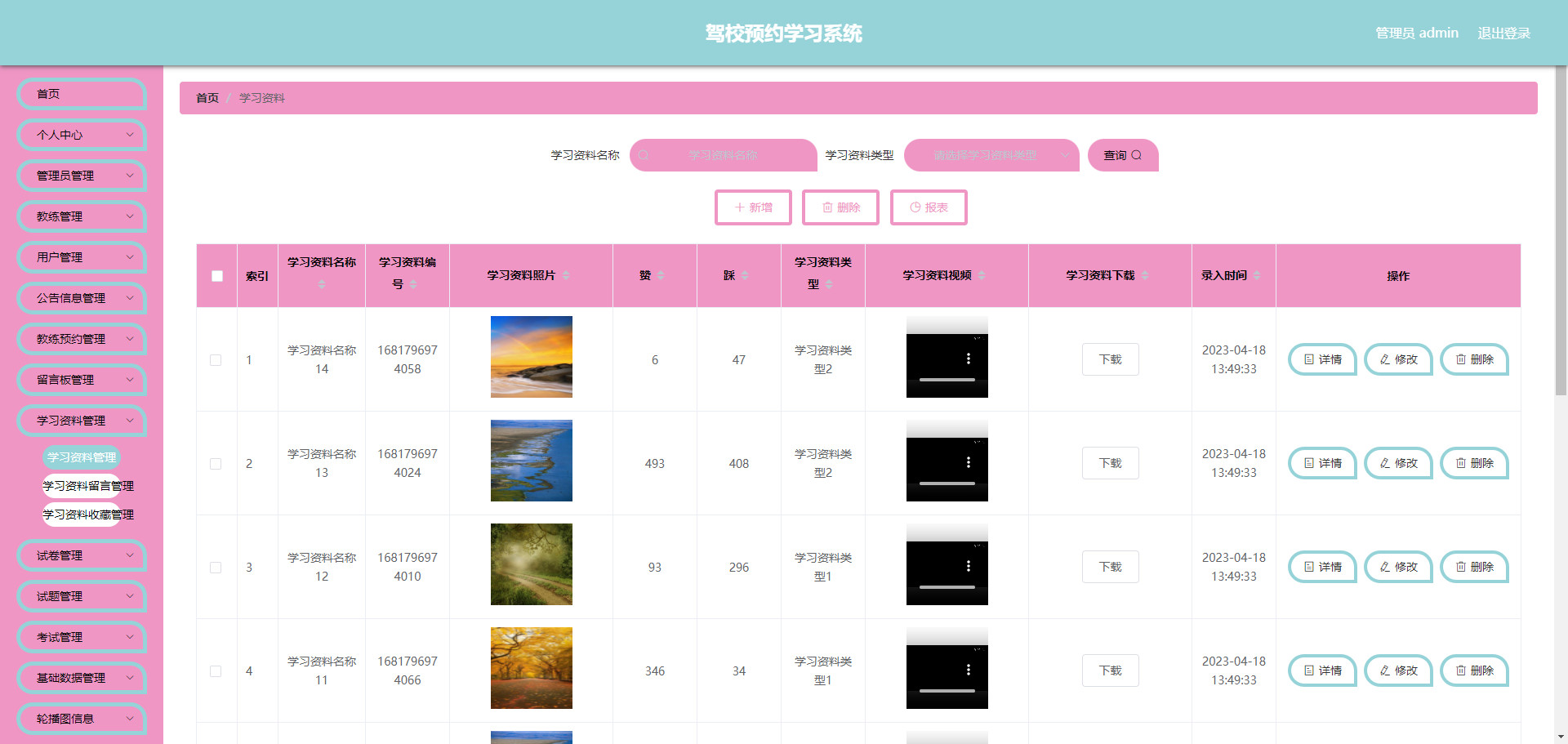Sort by 学习资料编号 column arrows
This screenshot has width=1568, height=744.
click(x=413, y=284)
